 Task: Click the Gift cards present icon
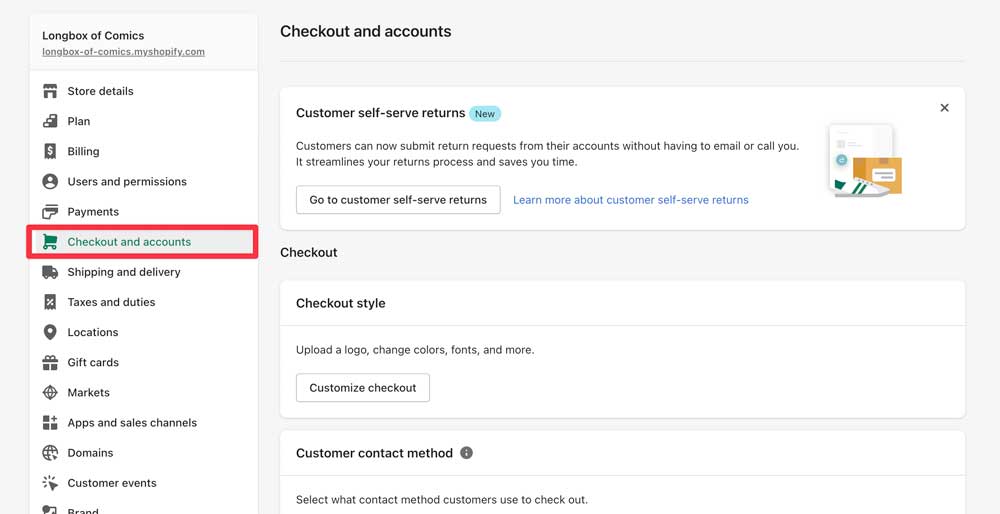[50, 362]
